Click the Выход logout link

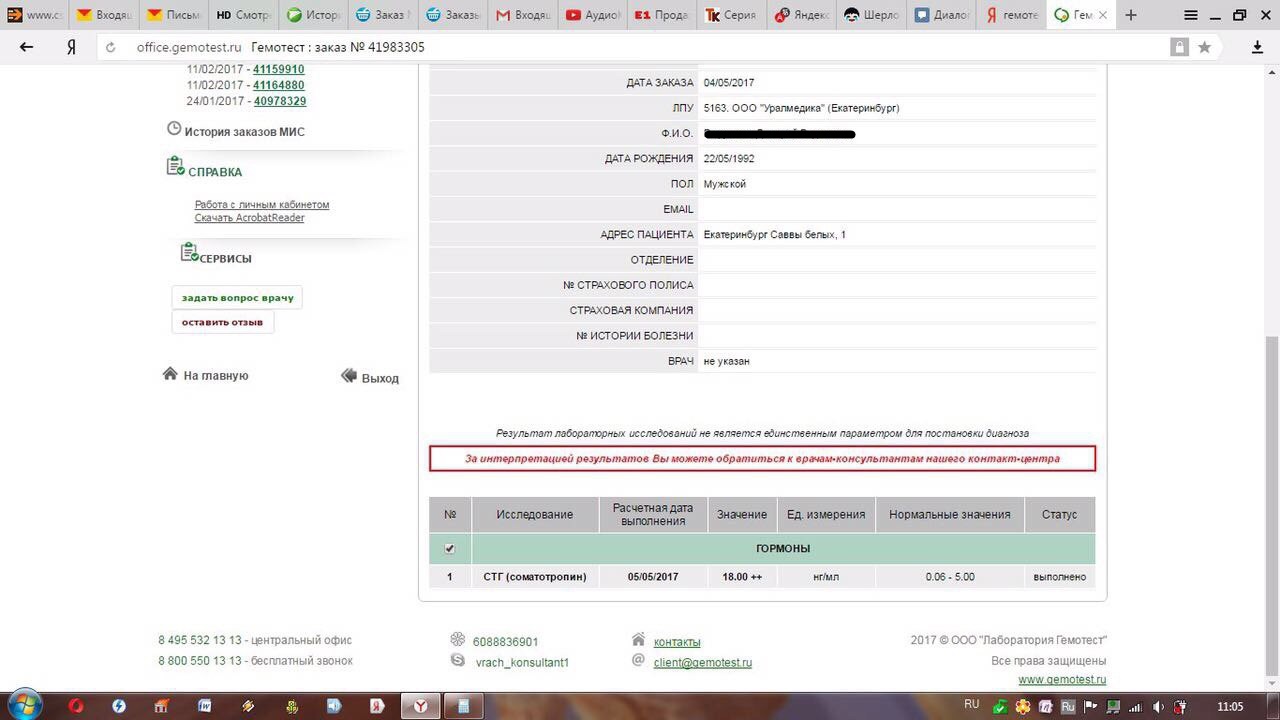coord(379,378)
